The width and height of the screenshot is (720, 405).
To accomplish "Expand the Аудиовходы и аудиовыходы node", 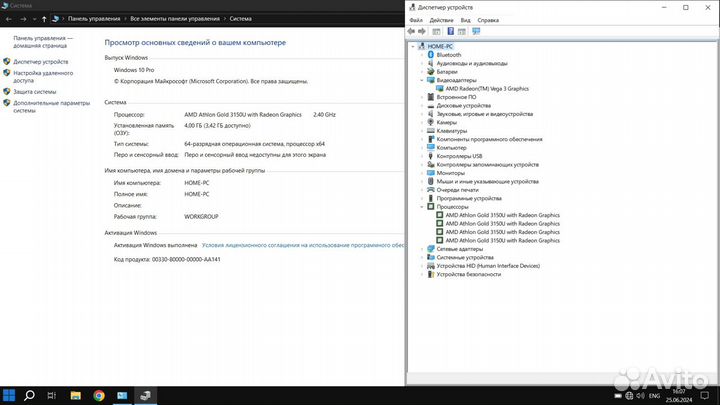I will [422, 63].
